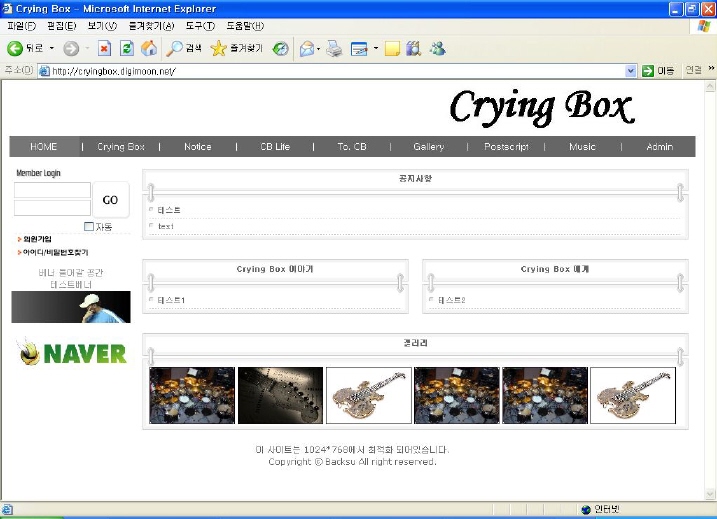Go to the browser Home icon

[149, 48]
